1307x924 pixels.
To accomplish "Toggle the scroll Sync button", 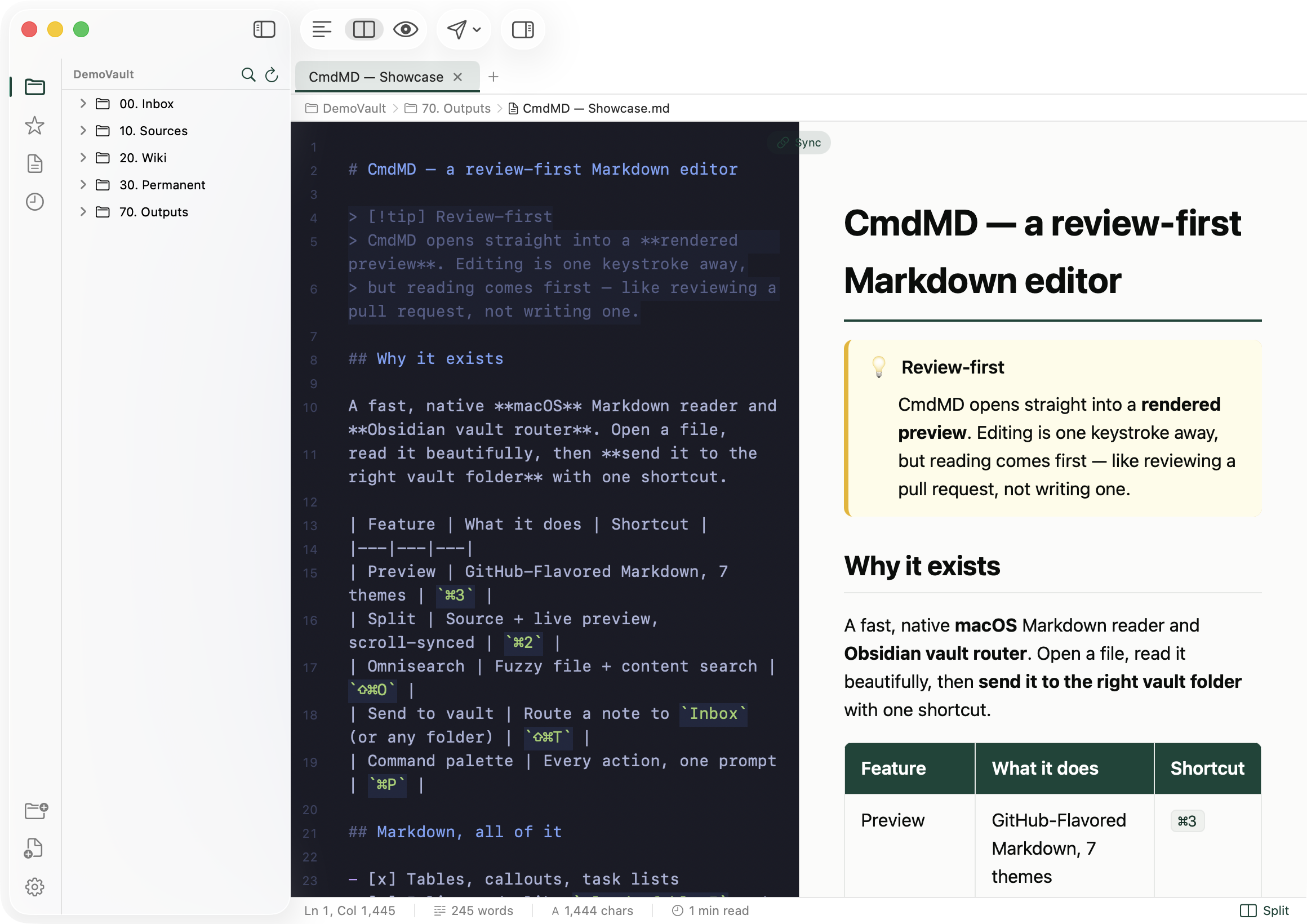I will [x=799, y=143].
